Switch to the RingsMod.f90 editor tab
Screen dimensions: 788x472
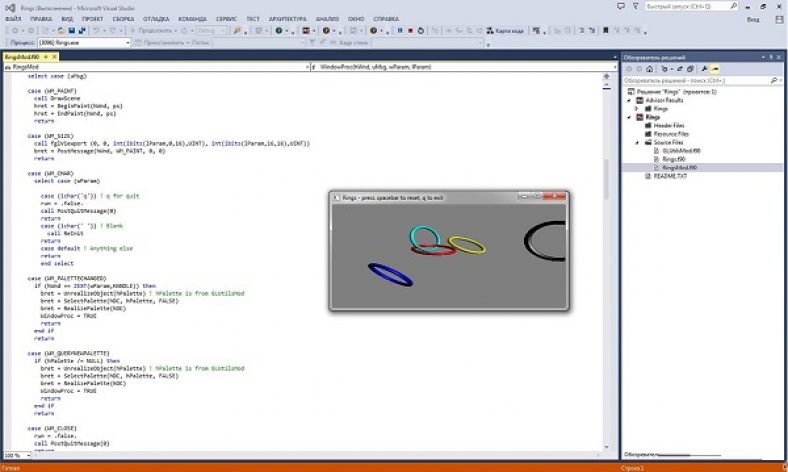point(22,57)
